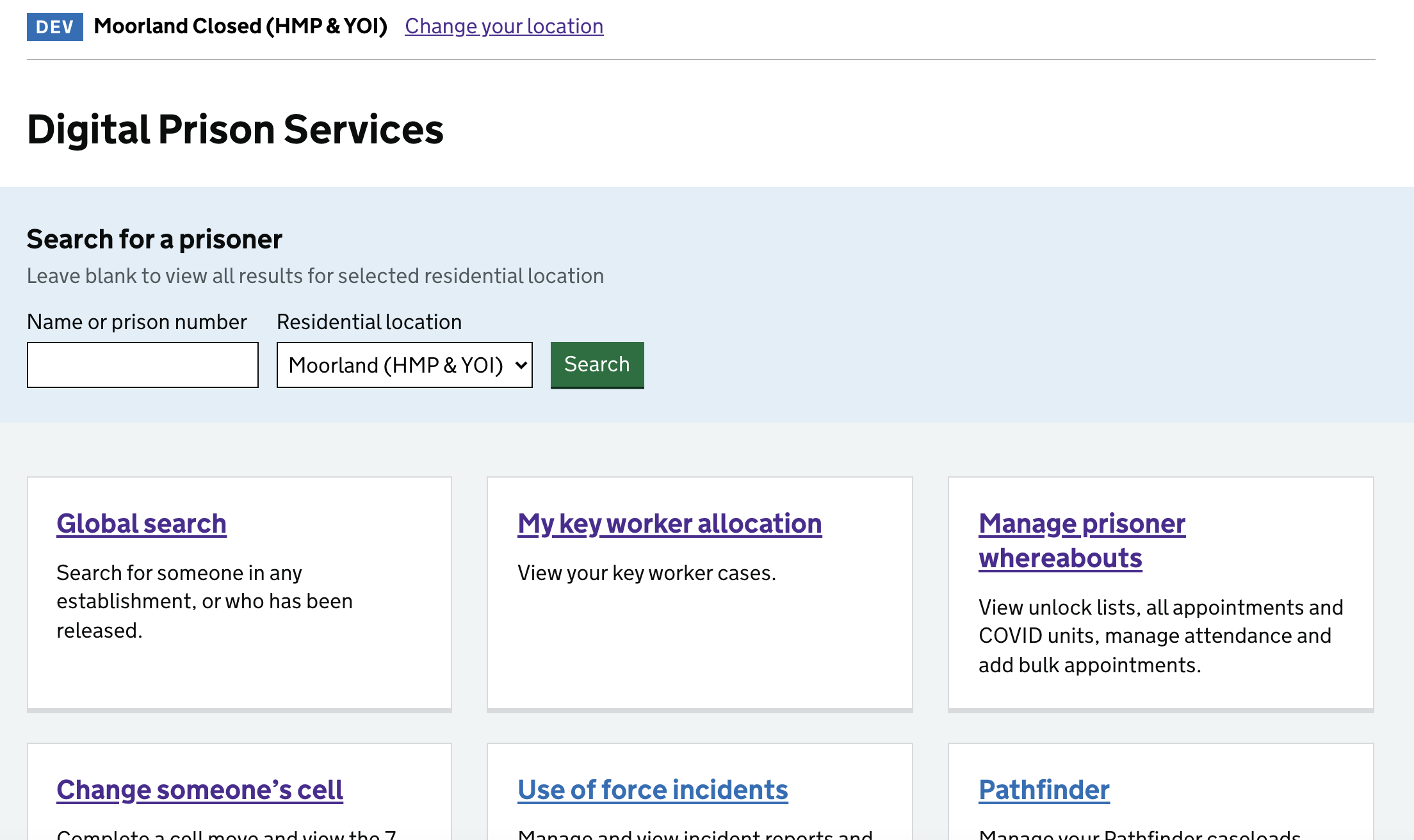Image resolution: width=1414 pixels, height=840 pixels.
Task: Open the Global search link
Action: [142, 524]
